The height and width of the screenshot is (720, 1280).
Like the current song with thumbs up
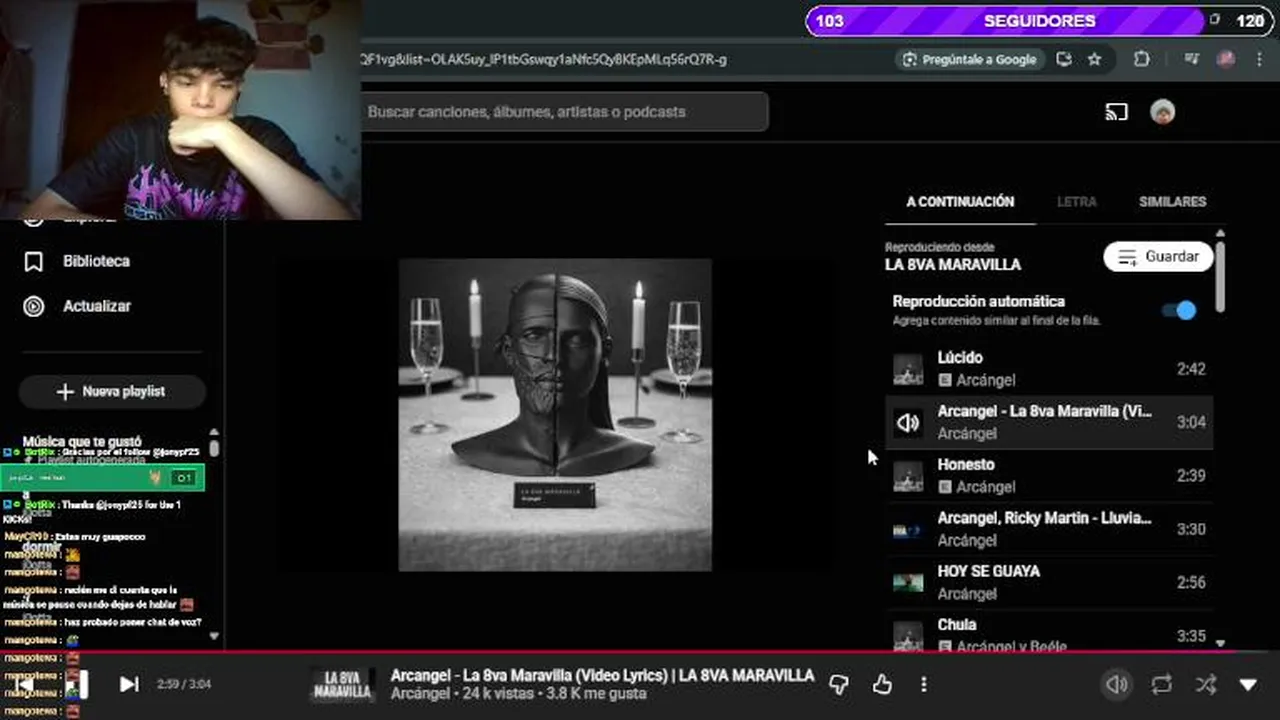[881, 684]
